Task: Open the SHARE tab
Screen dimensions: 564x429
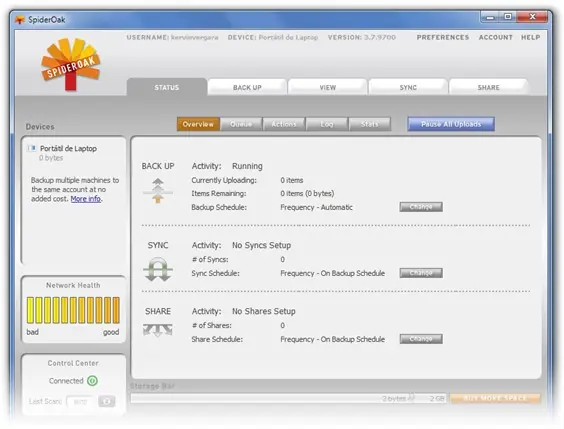Action: tap(488, 87)
